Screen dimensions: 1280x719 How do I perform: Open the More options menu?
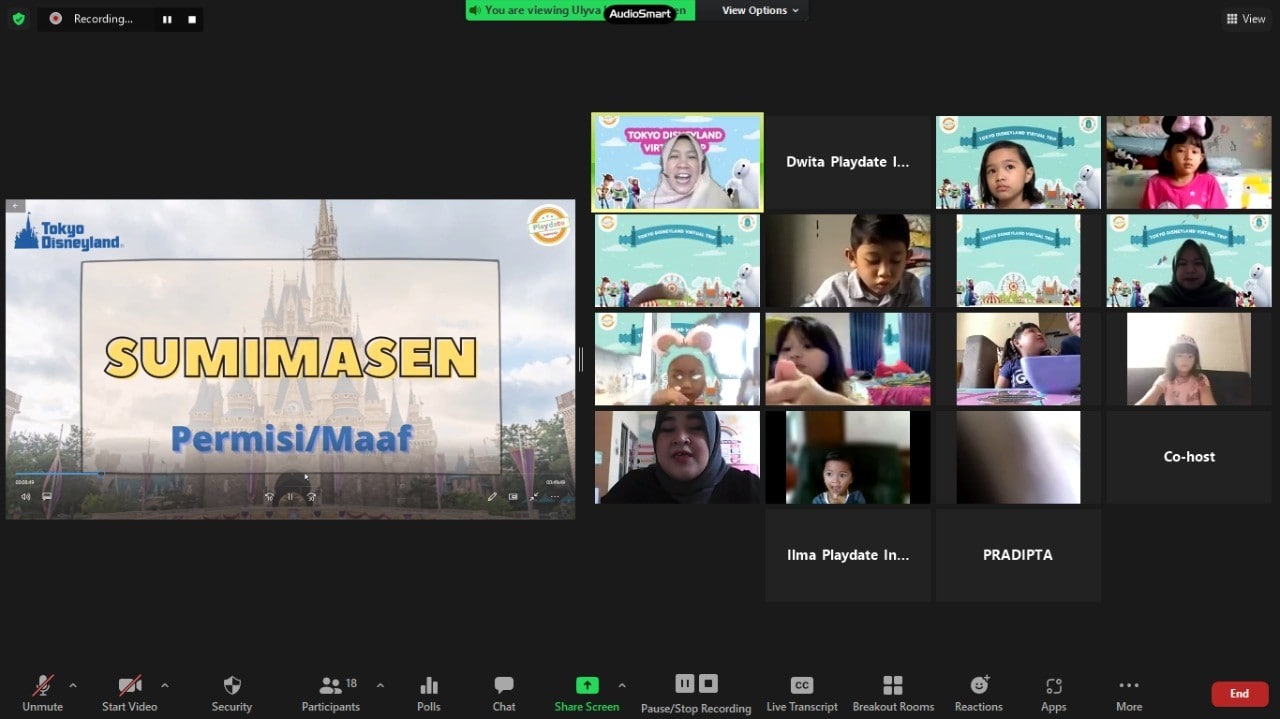pos(1129,692)
